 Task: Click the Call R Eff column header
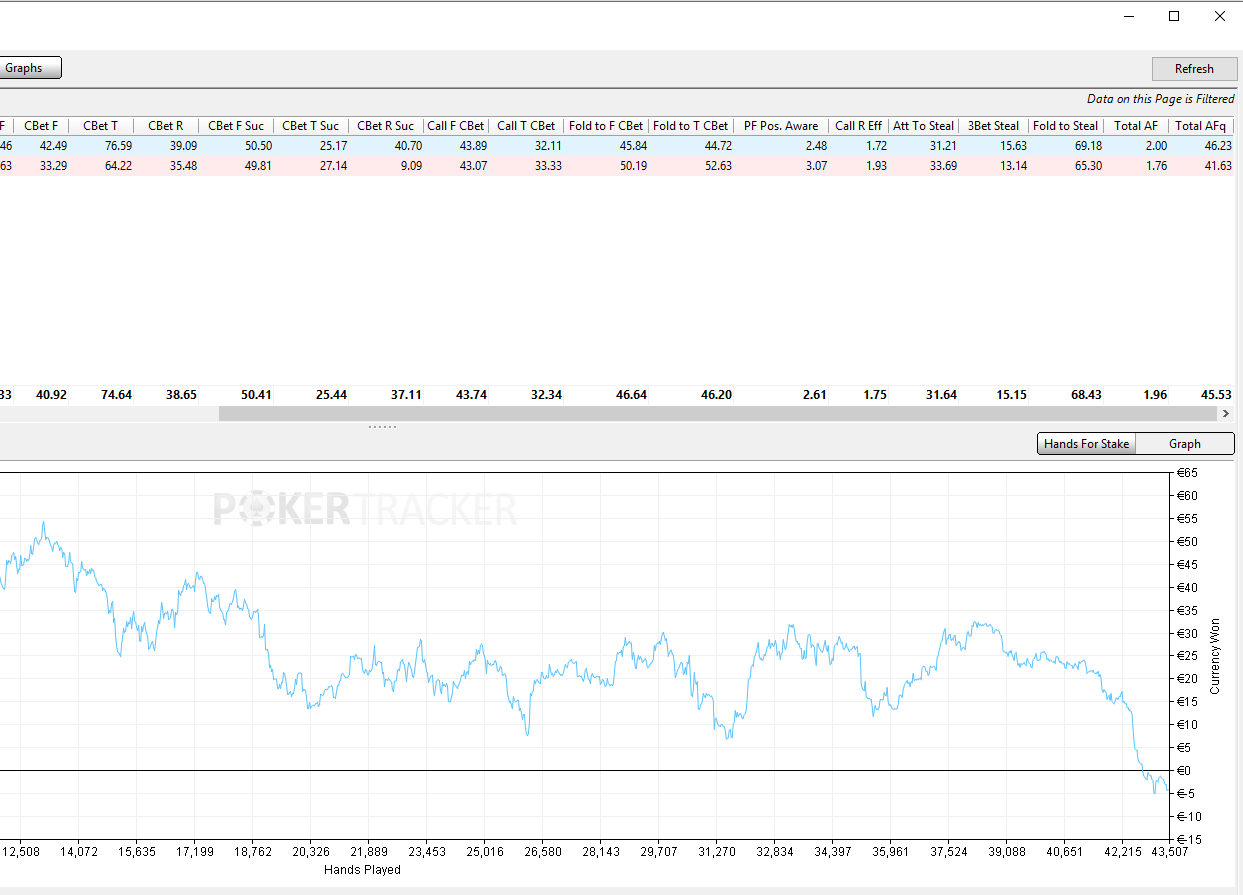pyautogui.click(x=859, y=126)
